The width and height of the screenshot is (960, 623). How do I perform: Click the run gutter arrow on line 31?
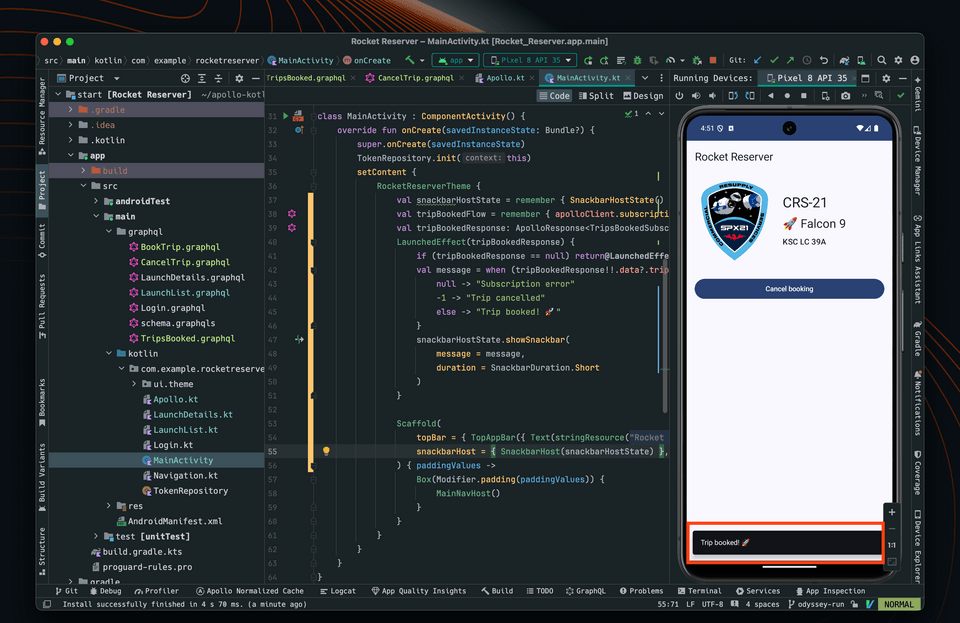pos(285,116)
